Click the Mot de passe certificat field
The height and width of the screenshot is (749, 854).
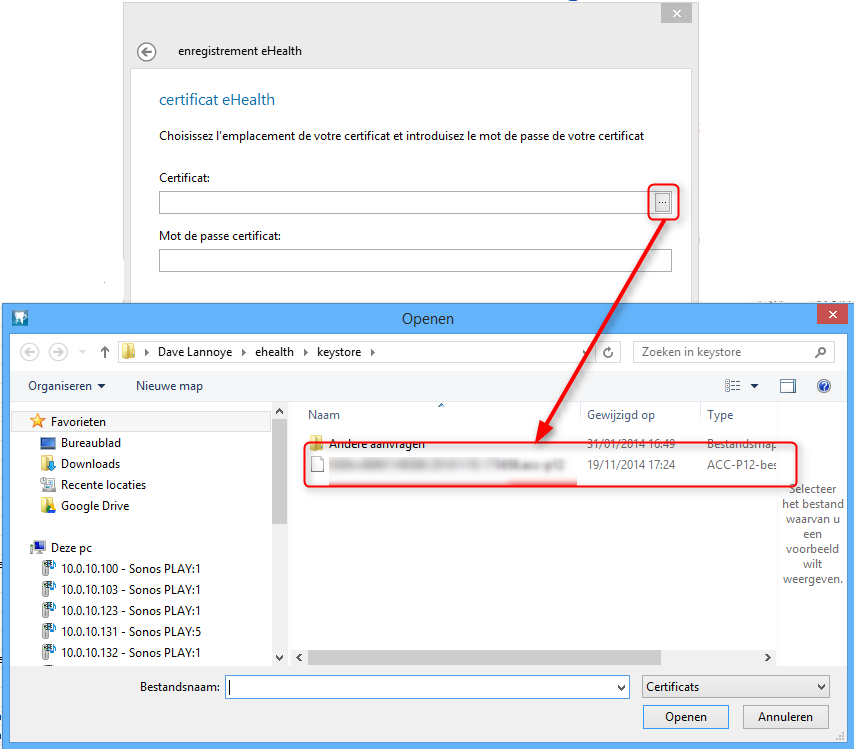(415, 261)
